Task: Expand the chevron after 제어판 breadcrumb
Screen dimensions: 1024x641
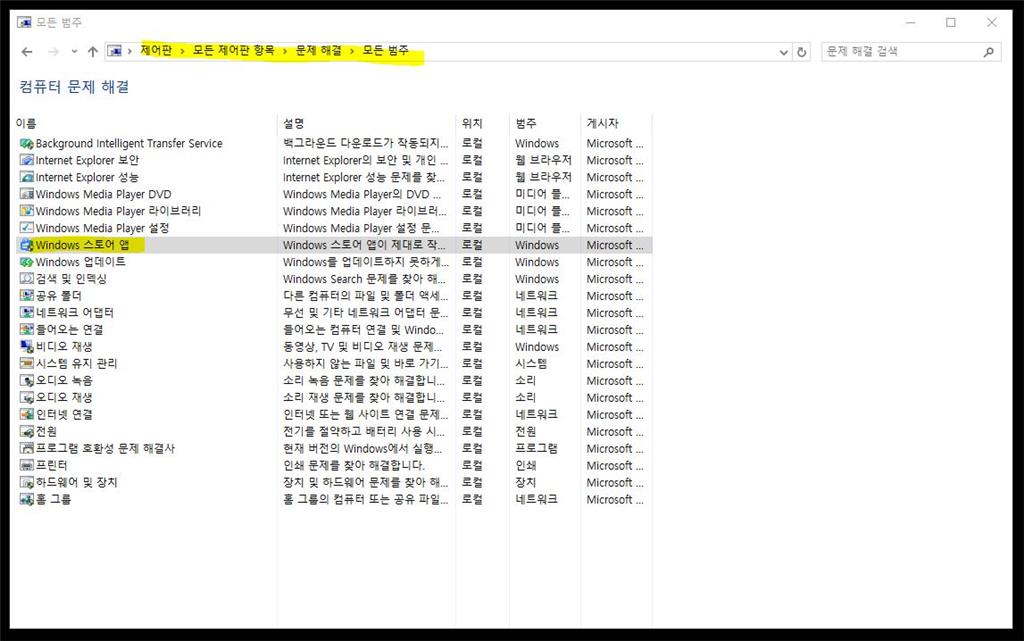Action: tap(182, 51)
